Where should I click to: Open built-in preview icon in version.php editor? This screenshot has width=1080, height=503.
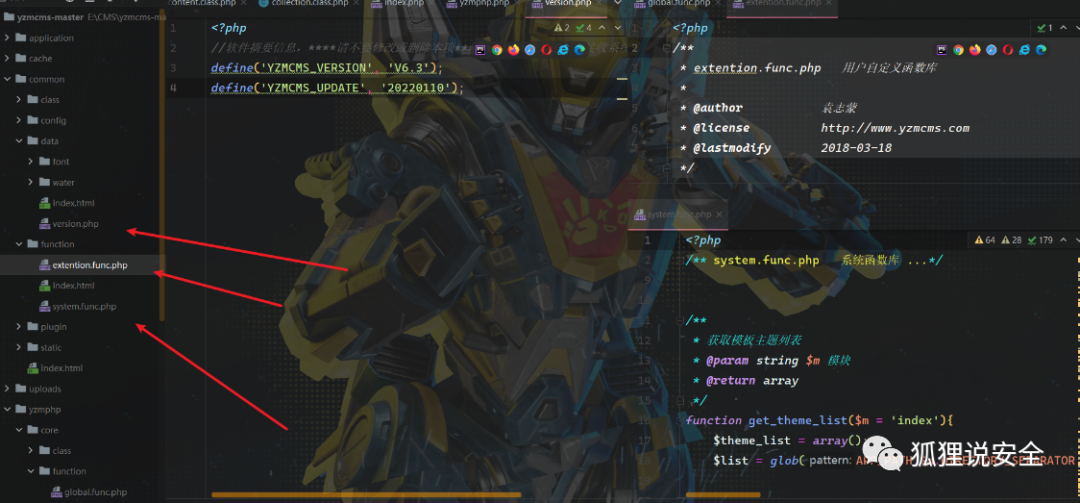(x=480, y=50)
